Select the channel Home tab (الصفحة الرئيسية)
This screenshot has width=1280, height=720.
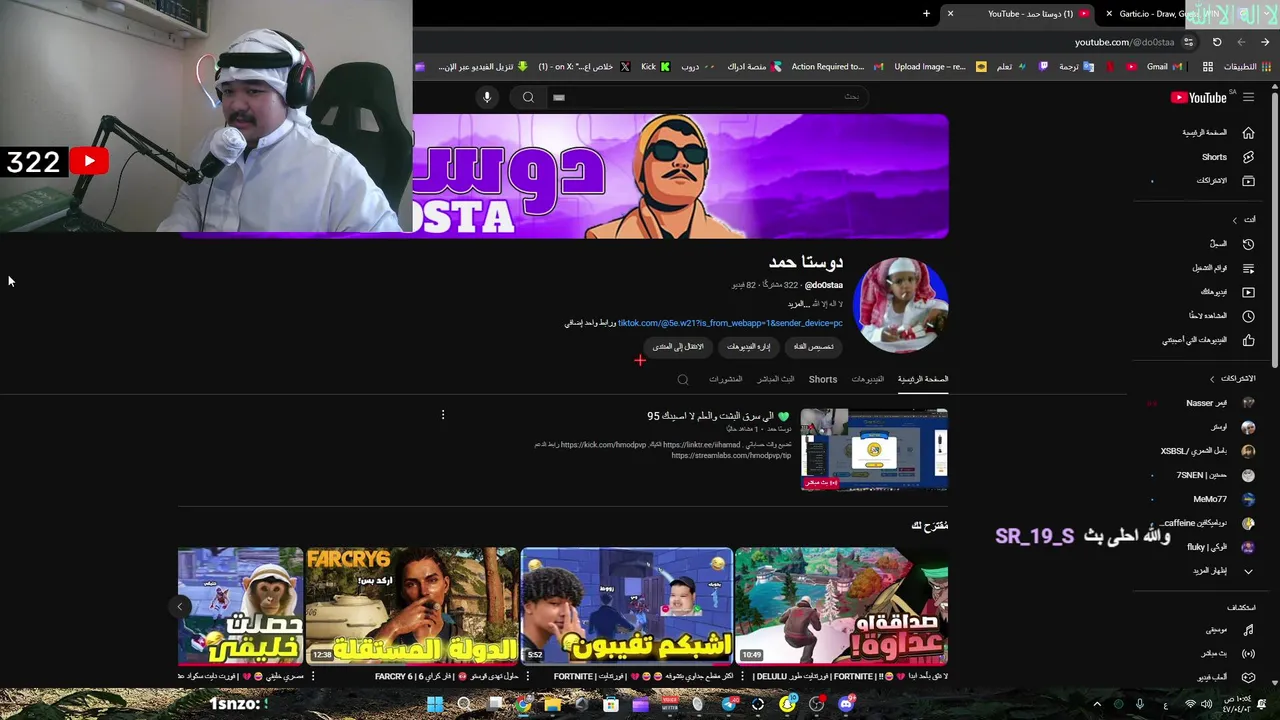point(923,379)
